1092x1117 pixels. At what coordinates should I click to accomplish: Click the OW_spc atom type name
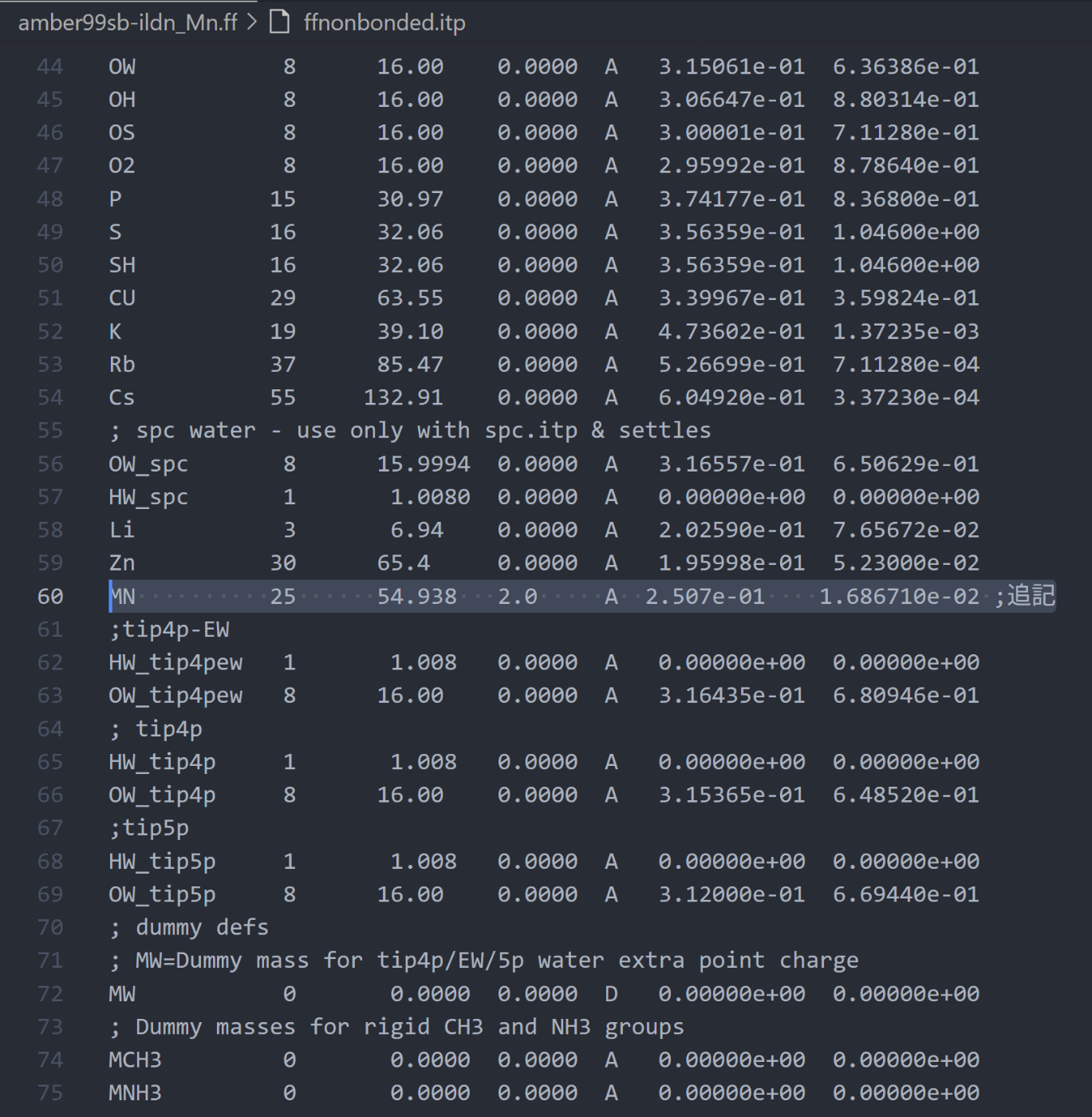point(148,464)
